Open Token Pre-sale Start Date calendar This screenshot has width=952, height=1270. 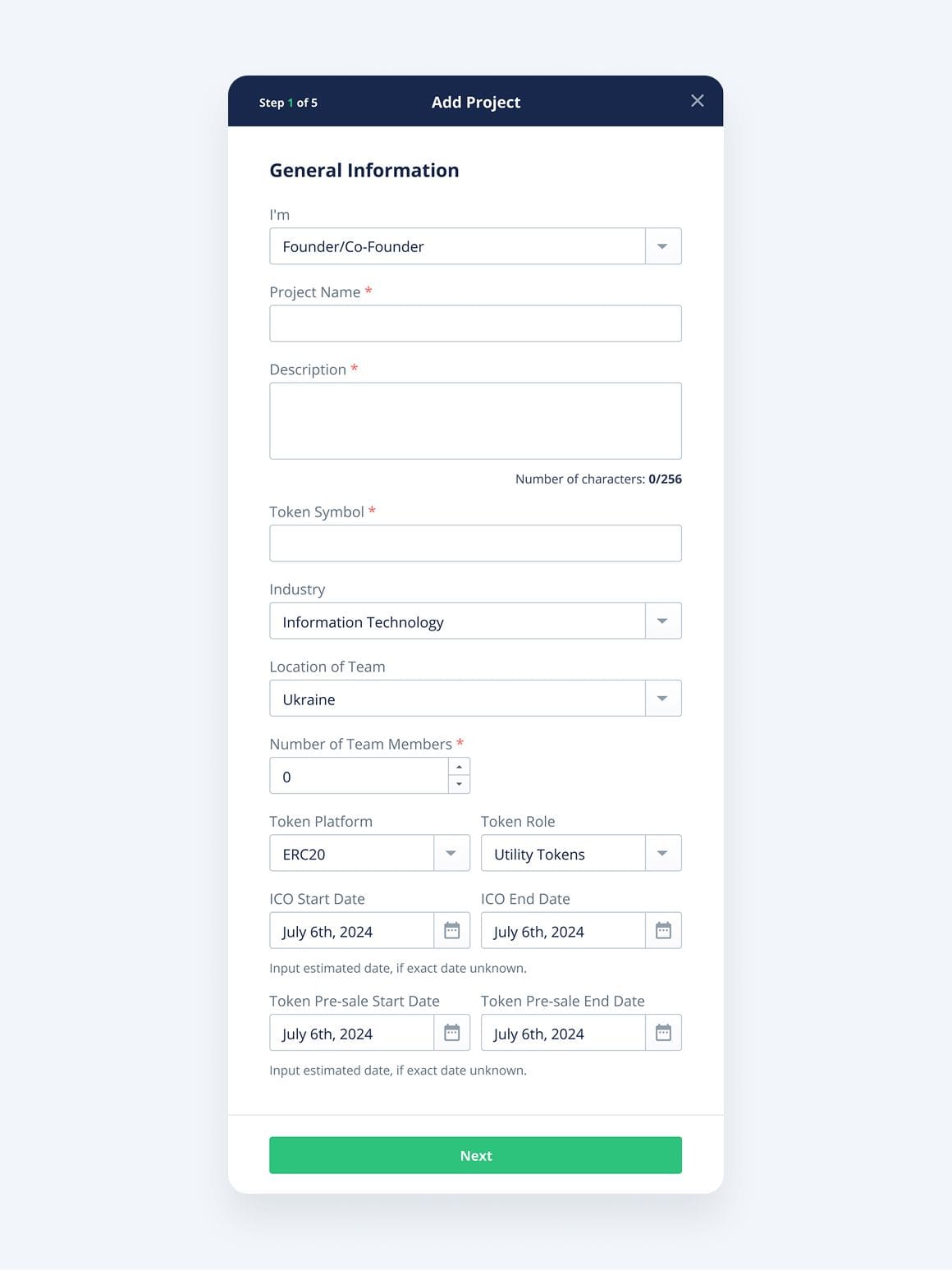point(451,1033)
